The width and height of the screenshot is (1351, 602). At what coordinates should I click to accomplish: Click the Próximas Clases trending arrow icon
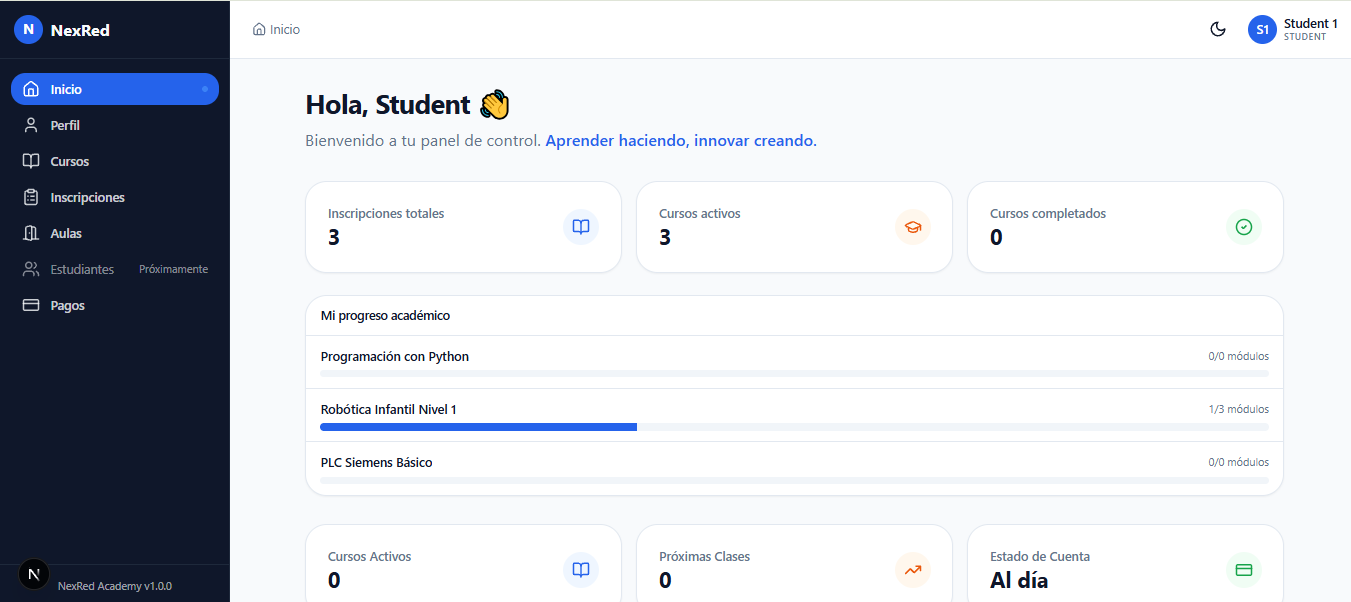[913, 570]
